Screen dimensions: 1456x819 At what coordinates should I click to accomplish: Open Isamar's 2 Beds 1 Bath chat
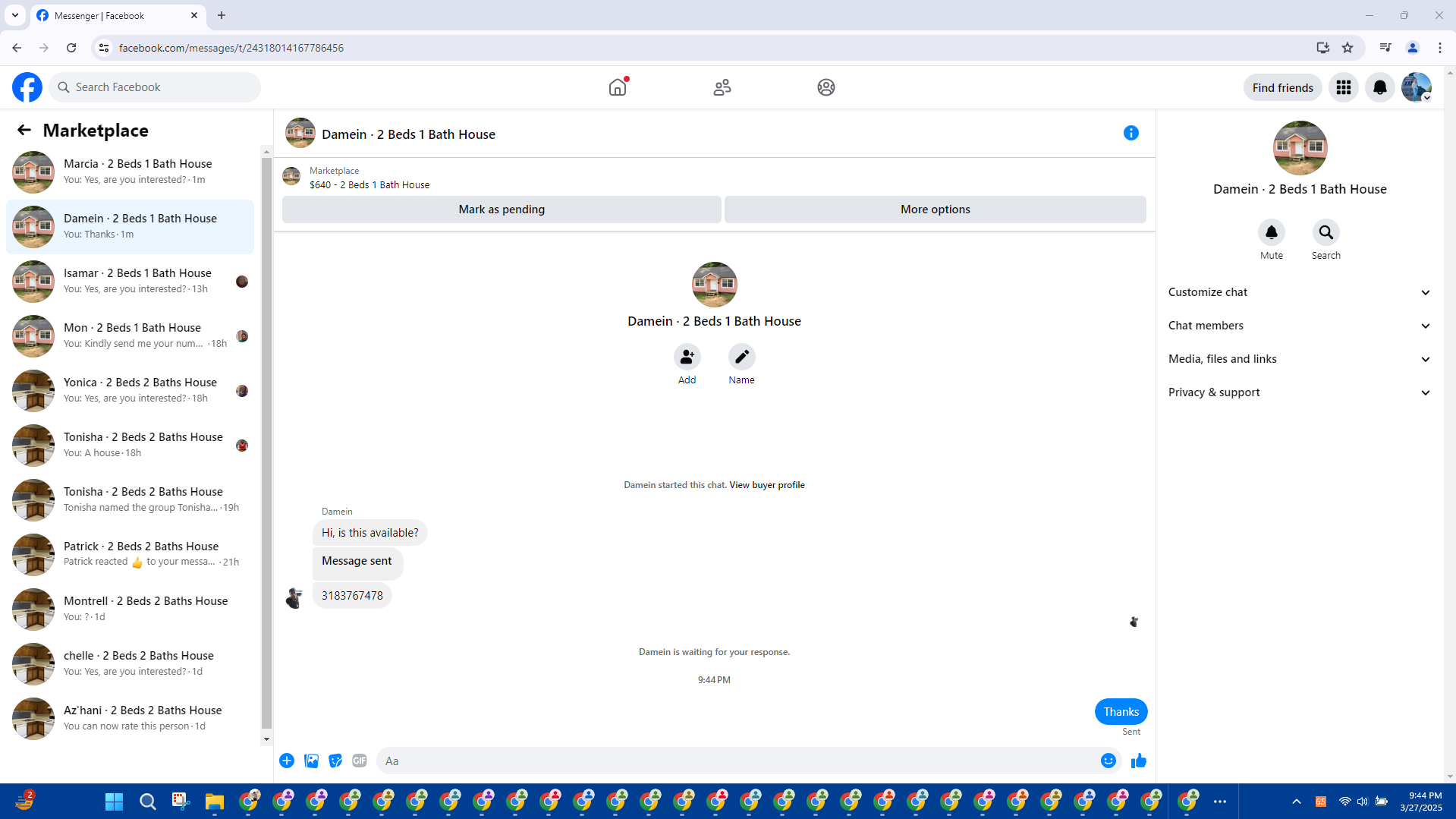(x=131, y=282)
